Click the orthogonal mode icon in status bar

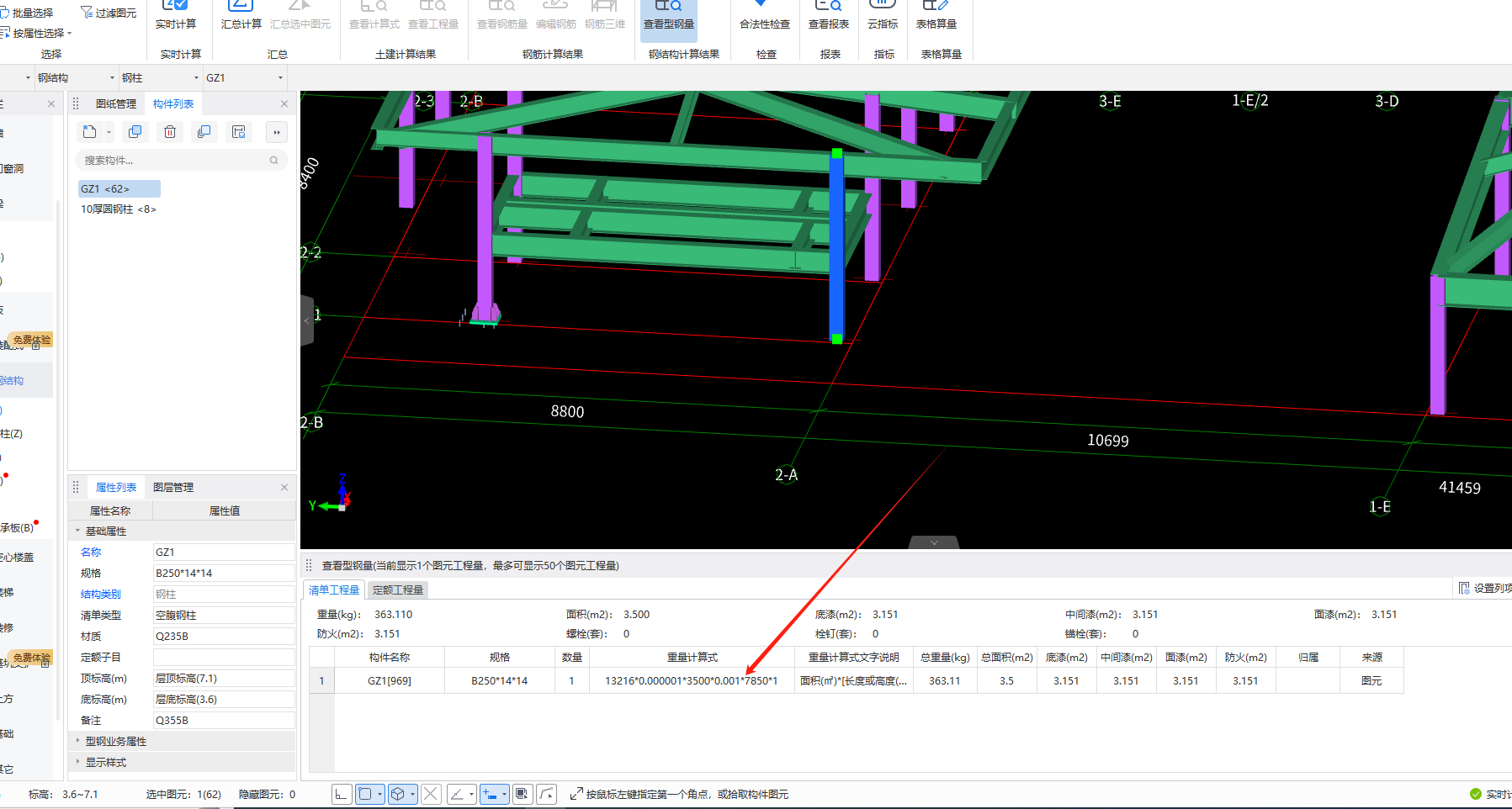341,794
